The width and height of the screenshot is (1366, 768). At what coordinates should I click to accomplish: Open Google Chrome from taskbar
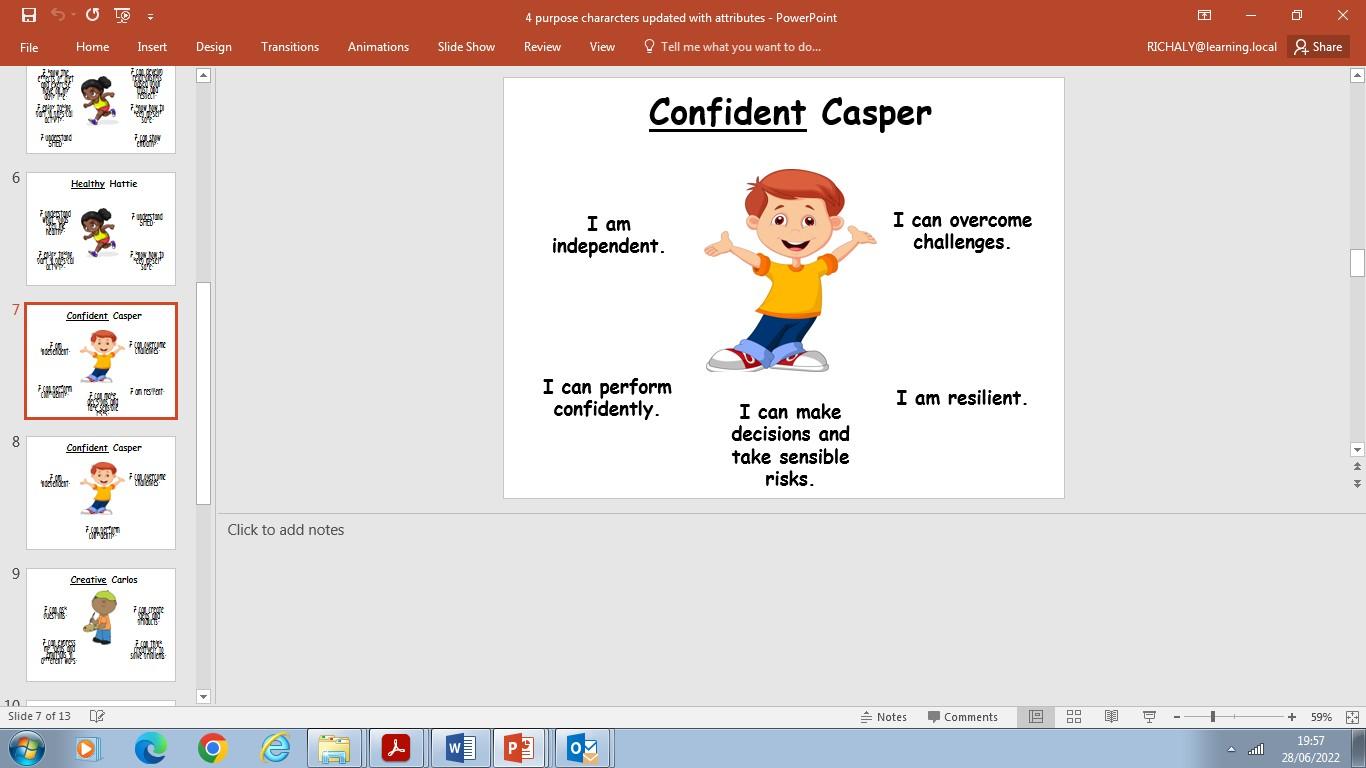tap(212, 748)
